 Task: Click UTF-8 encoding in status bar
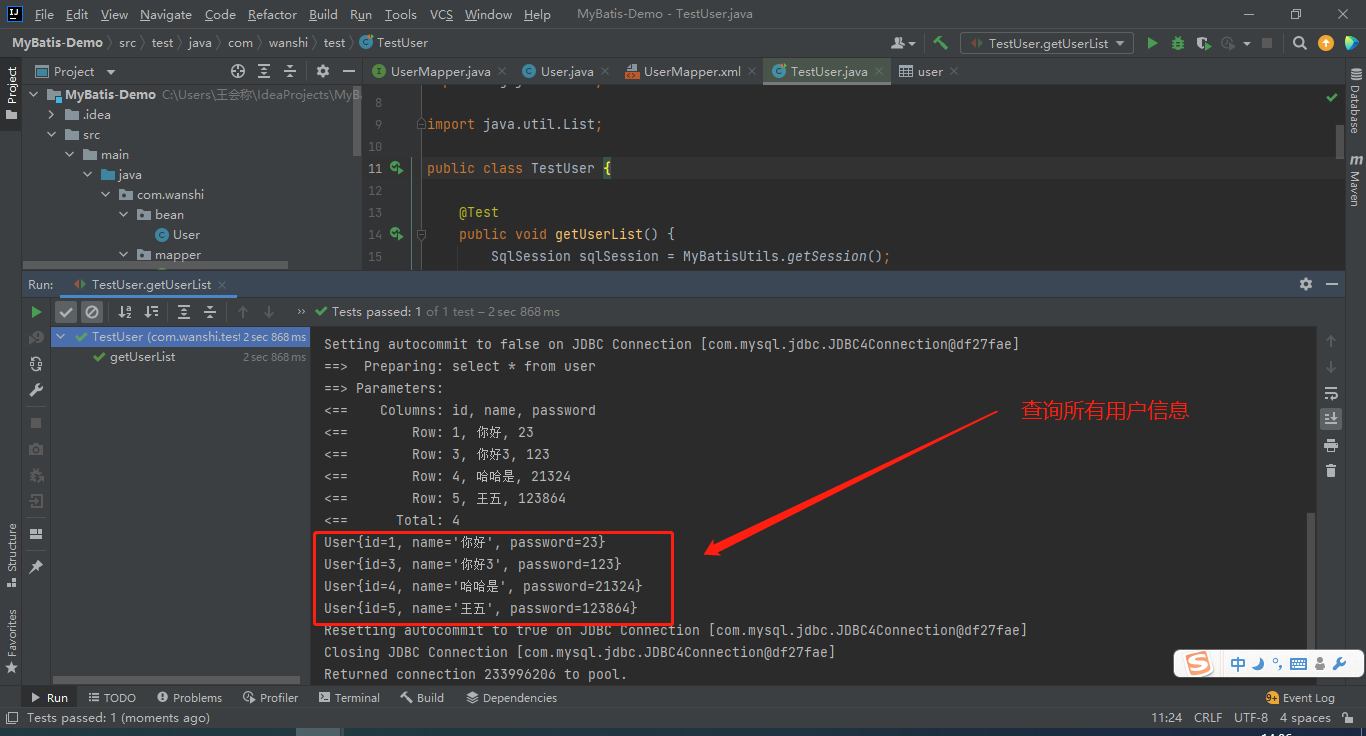(1250, 718)
